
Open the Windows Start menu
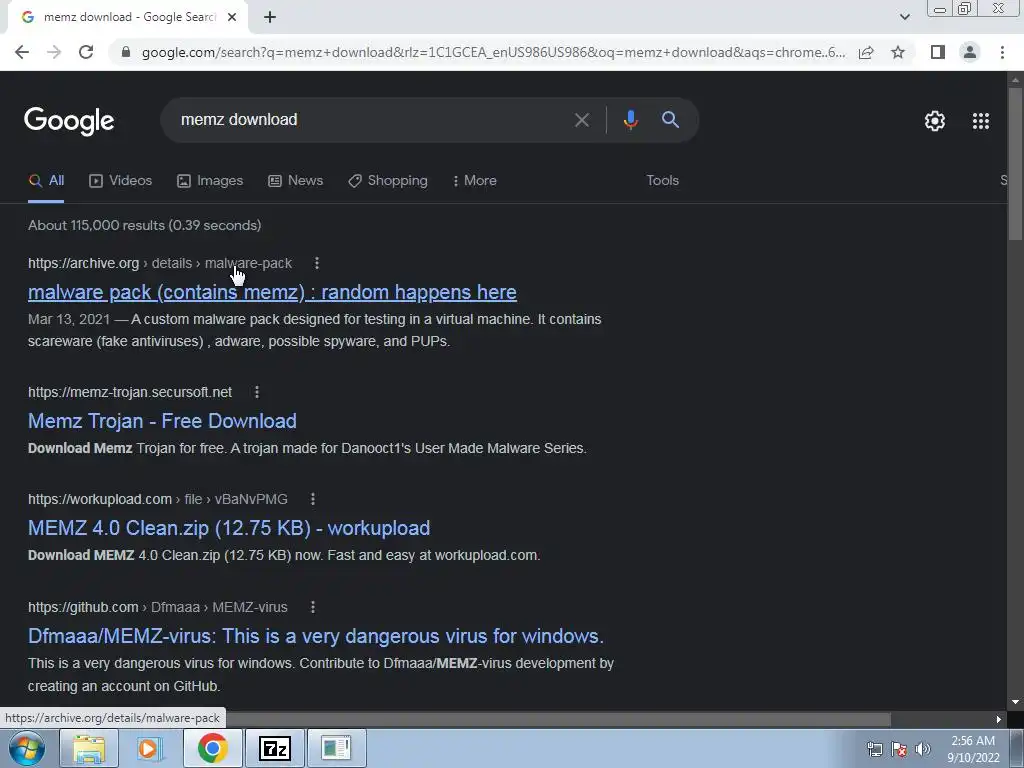click(x=27, y=748)
